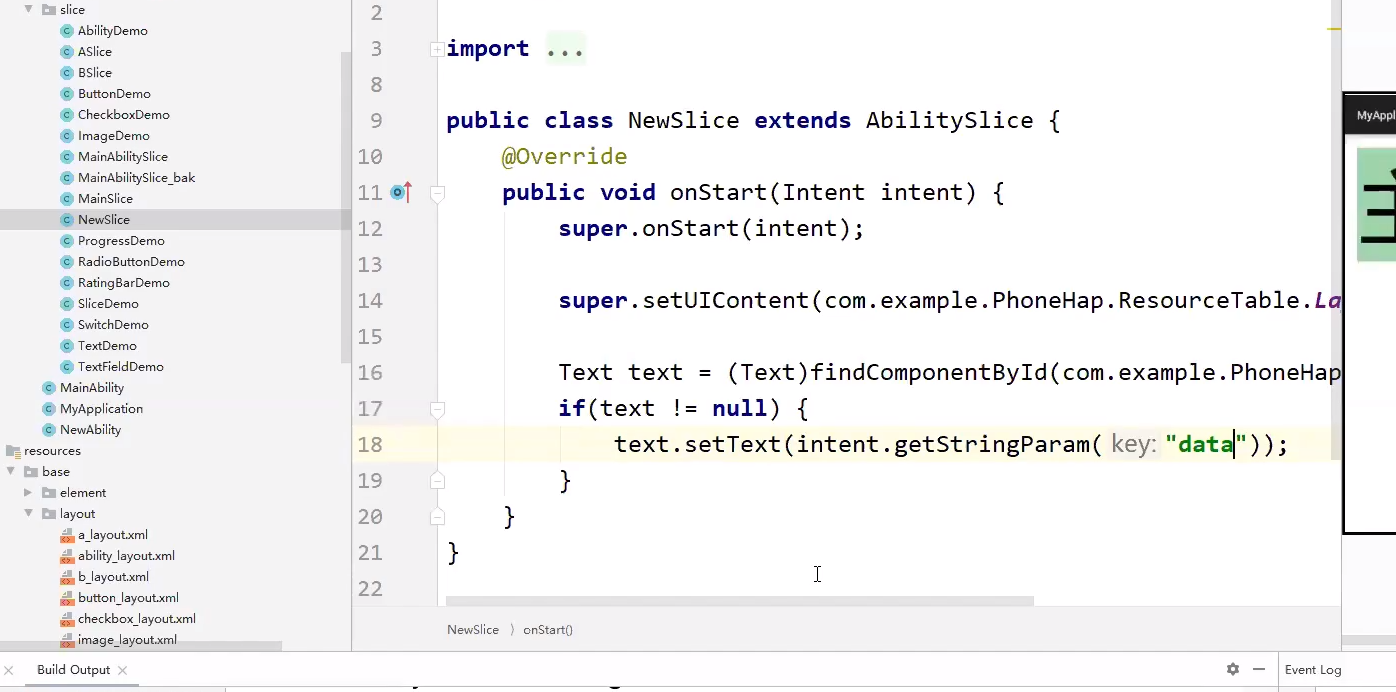Click the project tree vertical scrollbar
1396x692 pixels.
pos(346,206)
